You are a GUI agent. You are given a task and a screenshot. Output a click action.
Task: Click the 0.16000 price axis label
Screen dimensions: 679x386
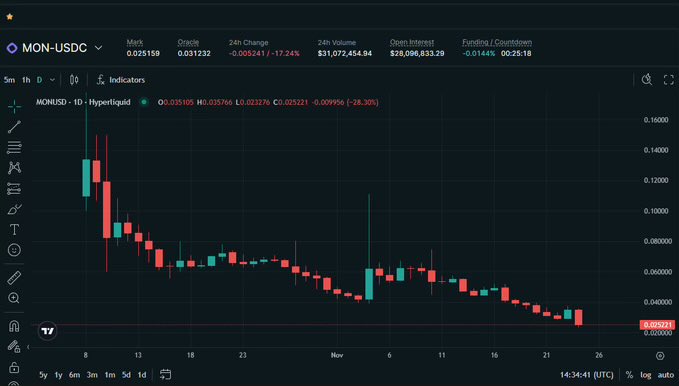(656, 120)
